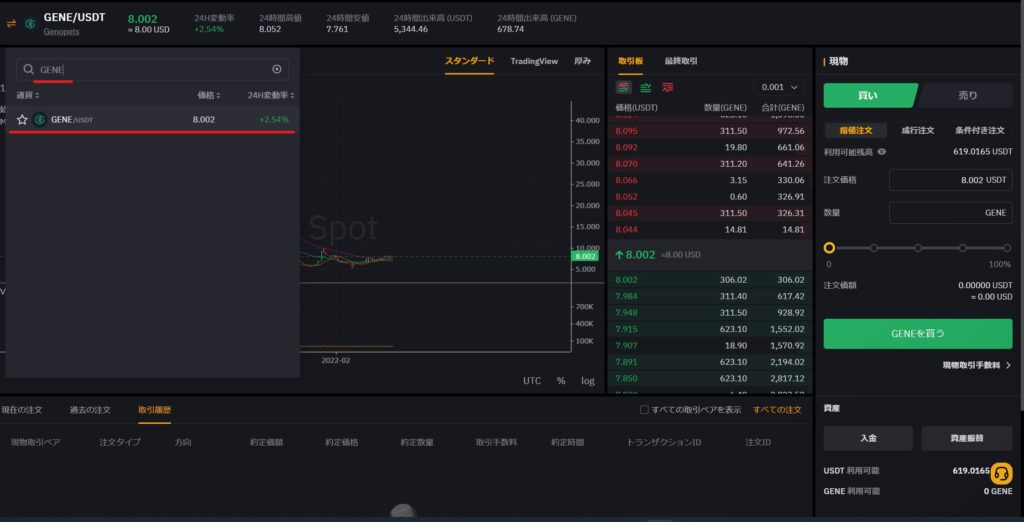Toggle log scale on chart

tap(588, 380)
